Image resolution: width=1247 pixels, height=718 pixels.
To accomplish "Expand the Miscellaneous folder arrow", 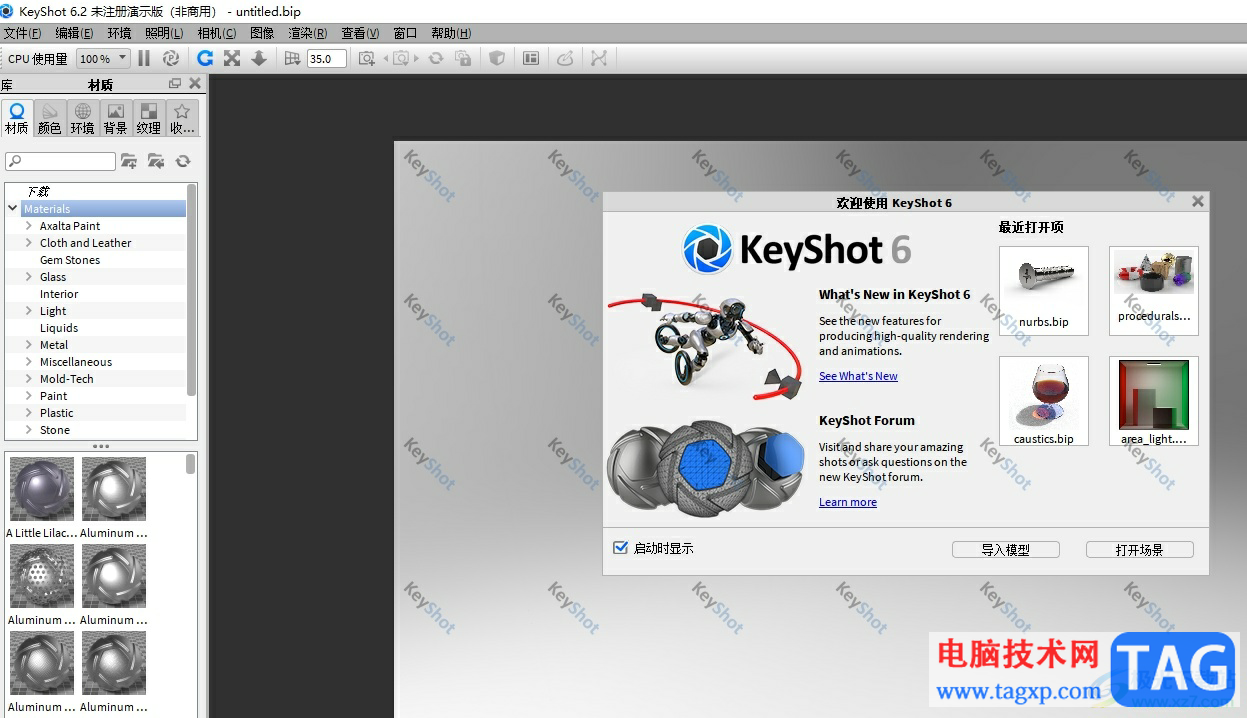I will pyautogui.click(x=29, y=362).
